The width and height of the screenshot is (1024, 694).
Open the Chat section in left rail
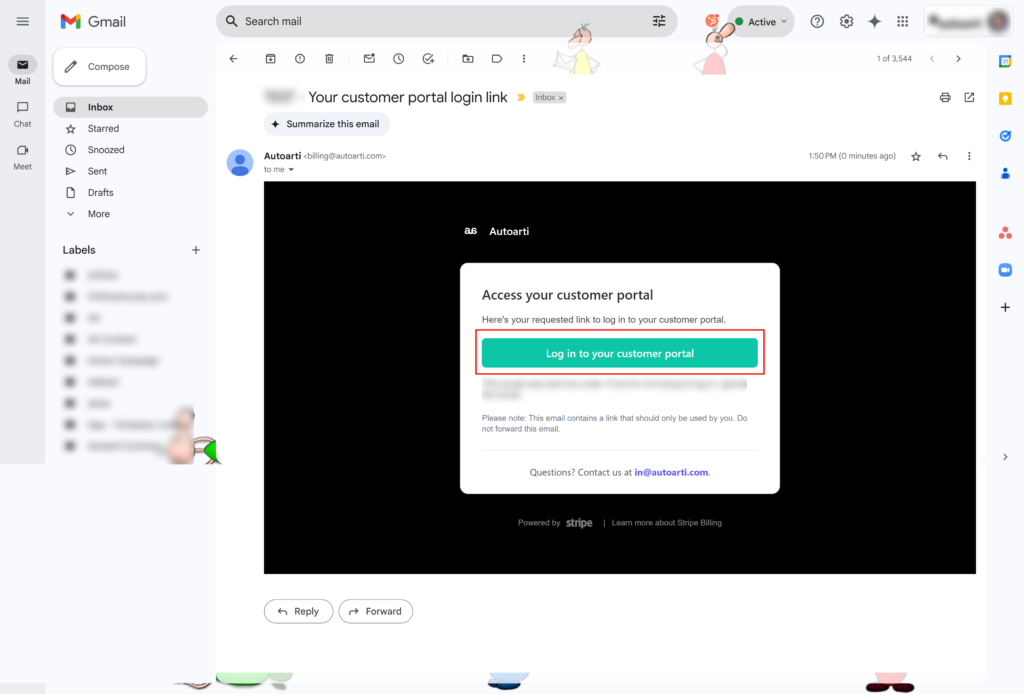tap(22, 114)
